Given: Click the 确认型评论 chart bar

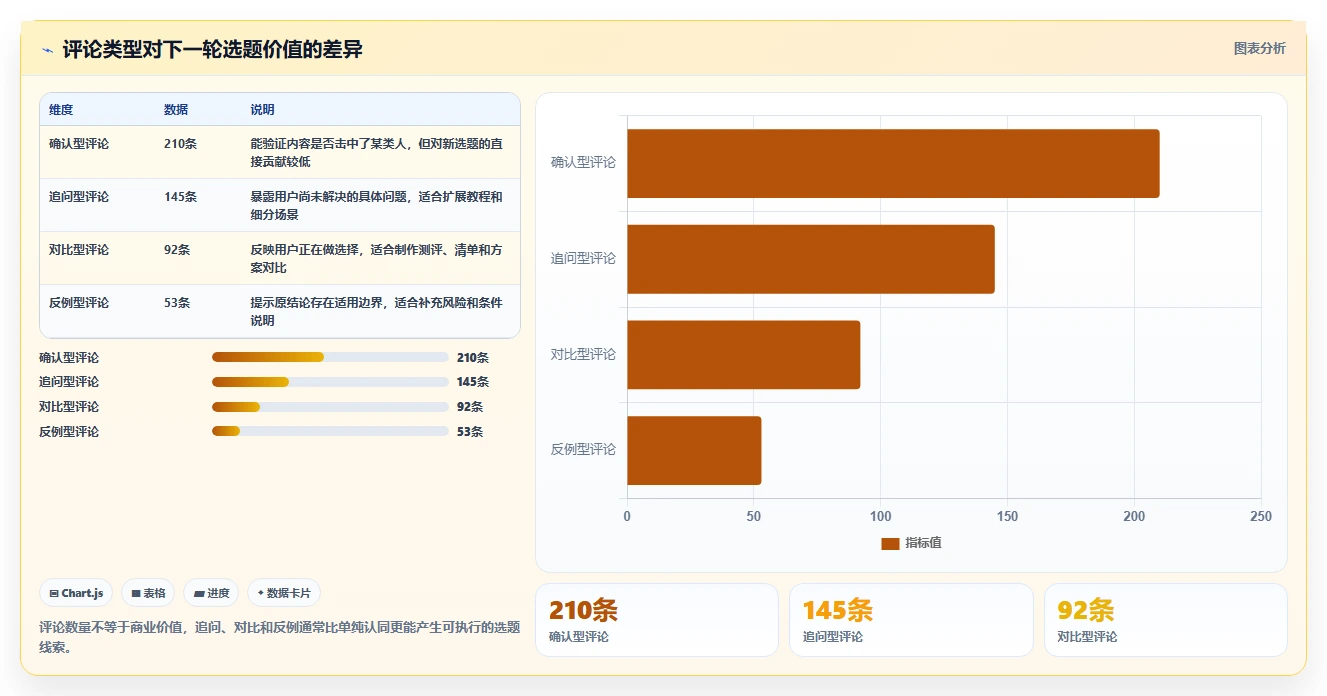Looking at the screenshot, I should [893, 163].
